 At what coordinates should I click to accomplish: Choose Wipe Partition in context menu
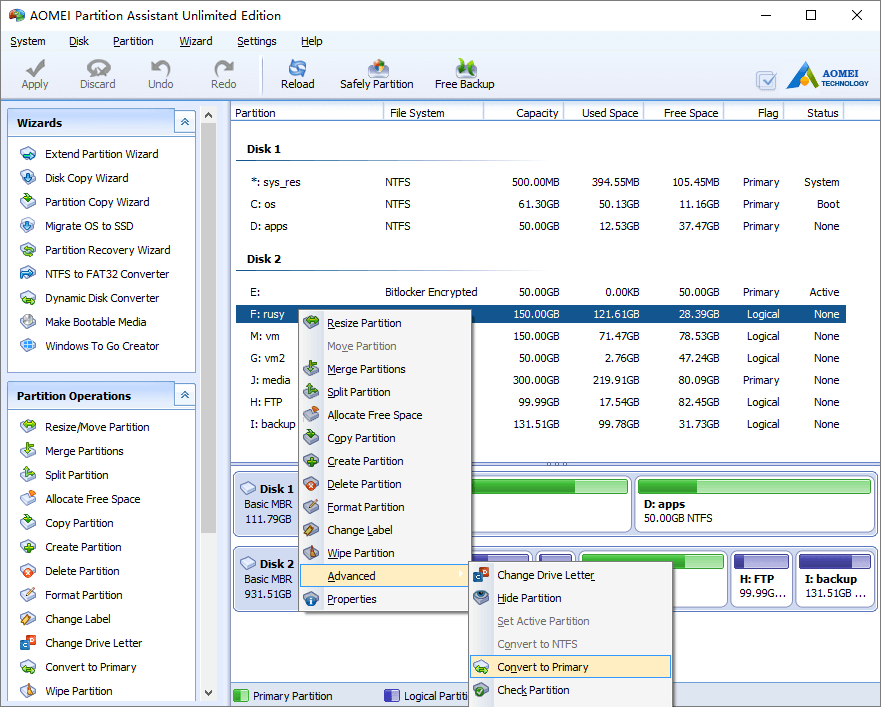pos(360,553)
